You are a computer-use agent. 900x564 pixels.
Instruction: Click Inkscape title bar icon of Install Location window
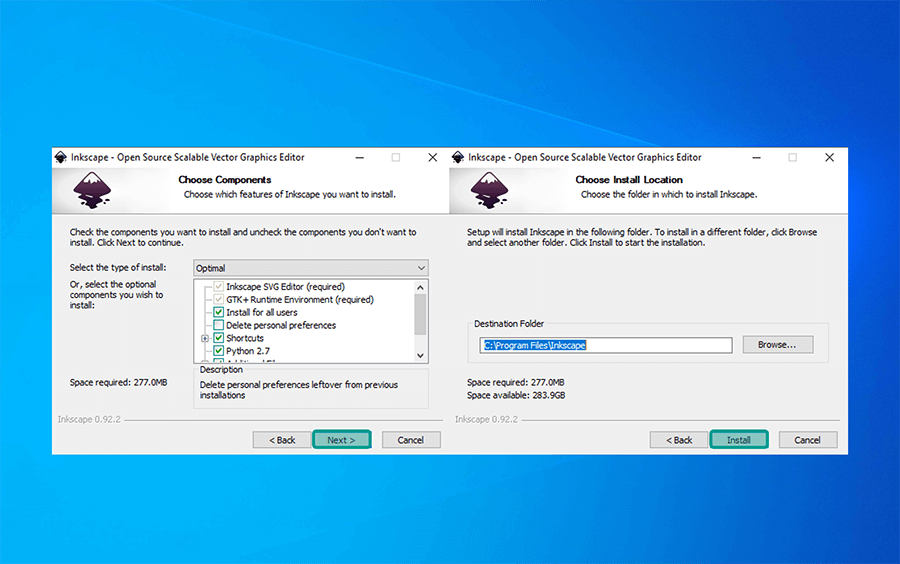click(x=458, y=157)
